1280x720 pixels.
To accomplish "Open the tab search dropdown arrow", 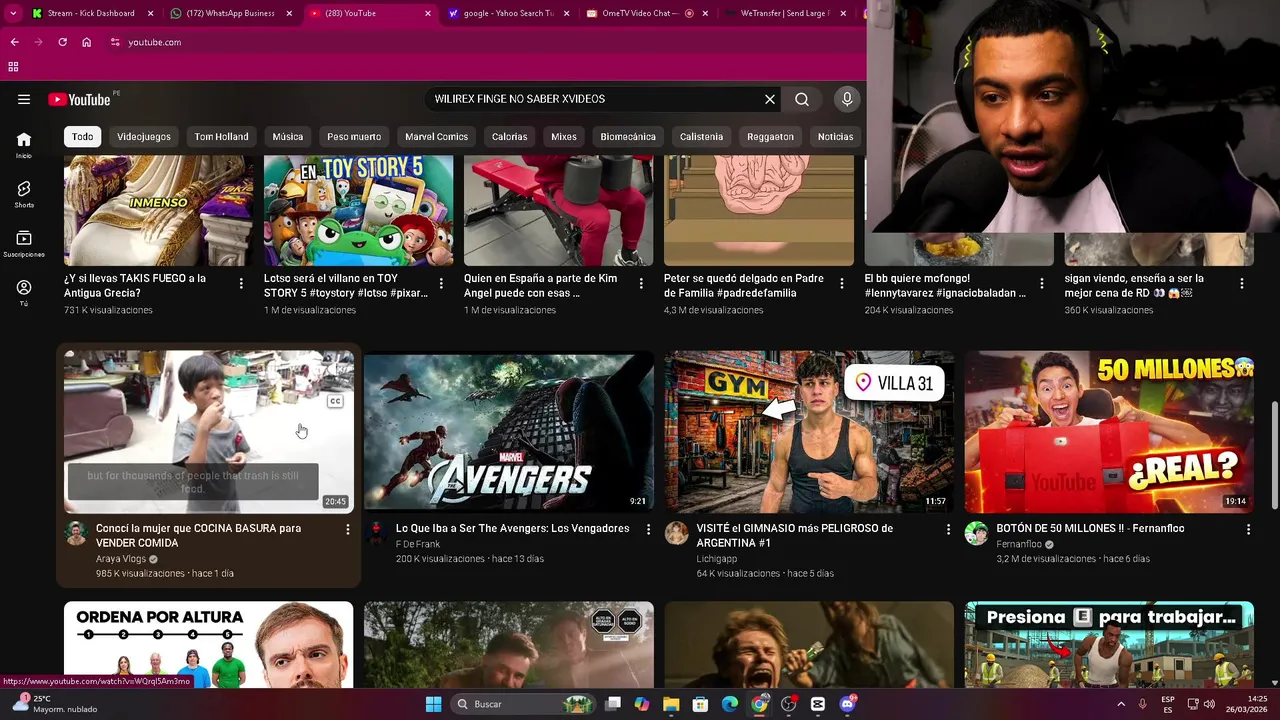I will tap(11, 13).
